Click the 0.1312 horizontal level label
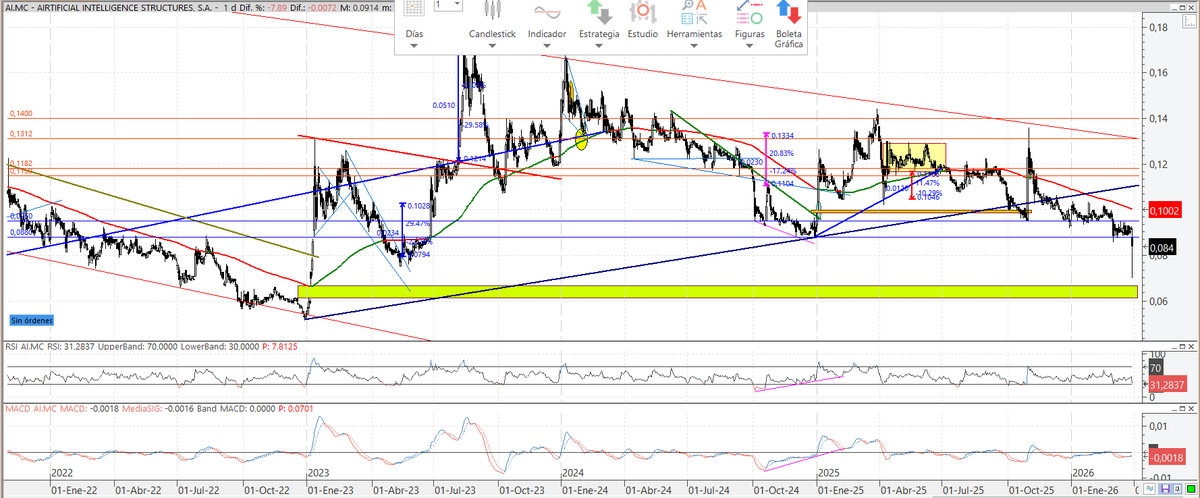Screen dimensions: 1200x498 [21, 134]
